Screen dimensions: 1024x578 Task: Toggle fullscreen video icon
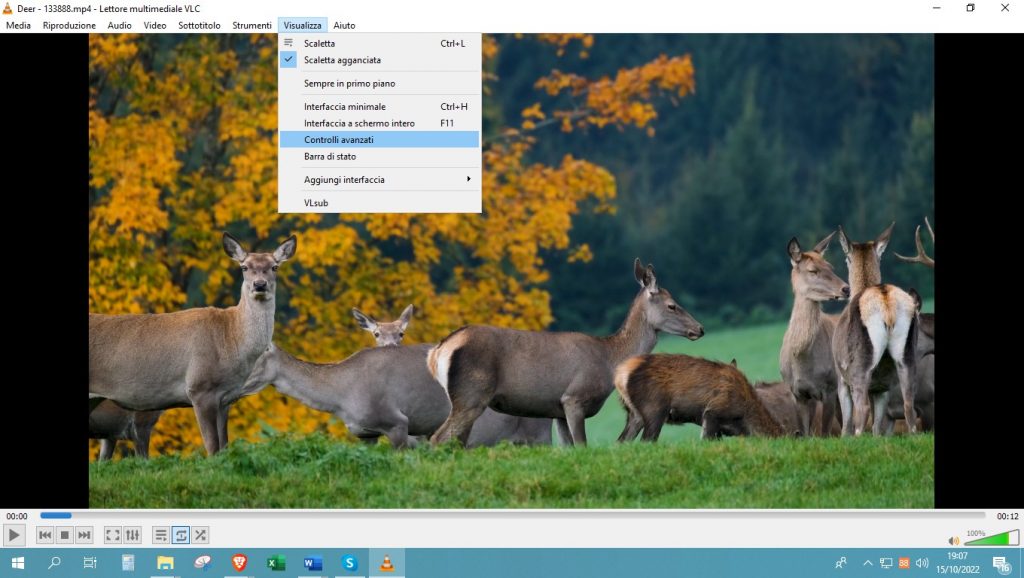click(113, 535)
